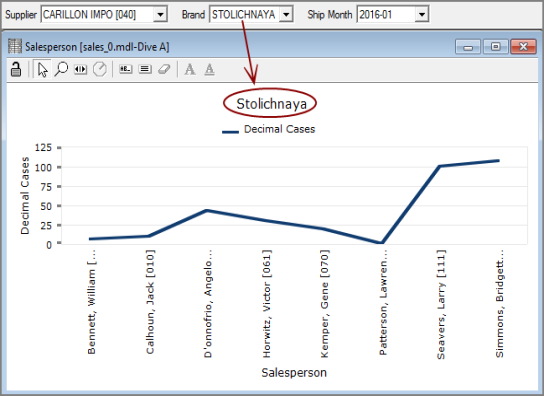Click the Decimal Cases legend line swatch
The image size is (544, 396).
click(230, 132)
